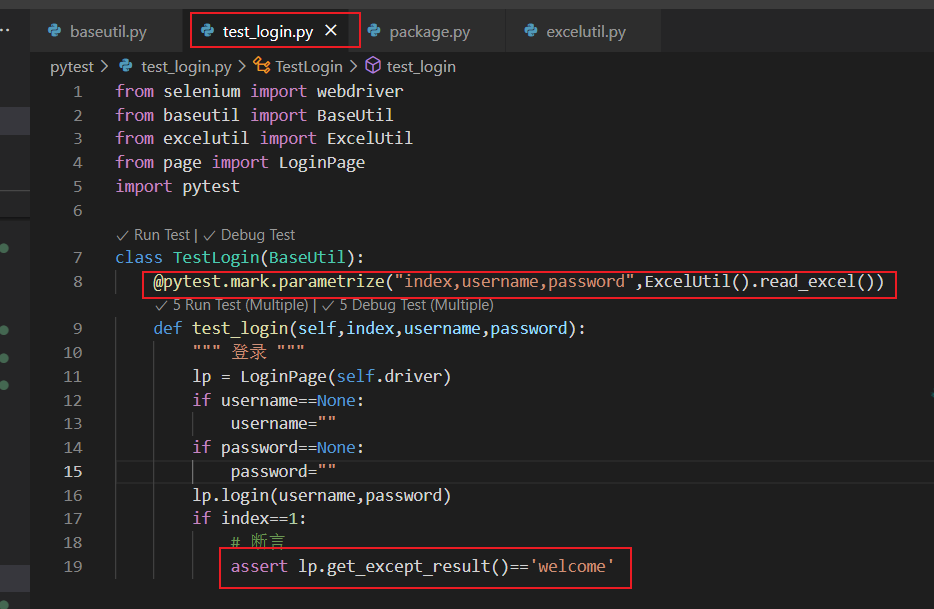
Task: Click the green gutter marker beside line 7
Action: click(4, 248)
